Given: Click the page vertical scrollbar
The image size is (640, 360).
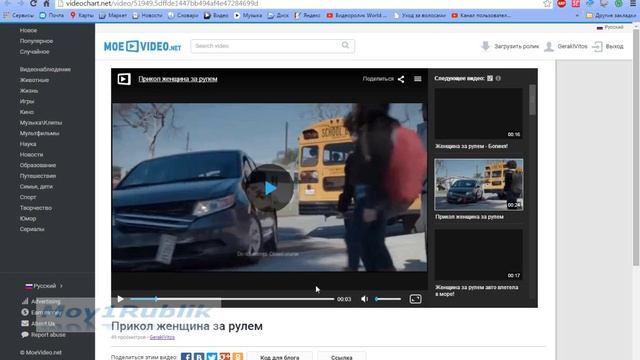Looking at the screenshot, I should click(x=636, y=147).
